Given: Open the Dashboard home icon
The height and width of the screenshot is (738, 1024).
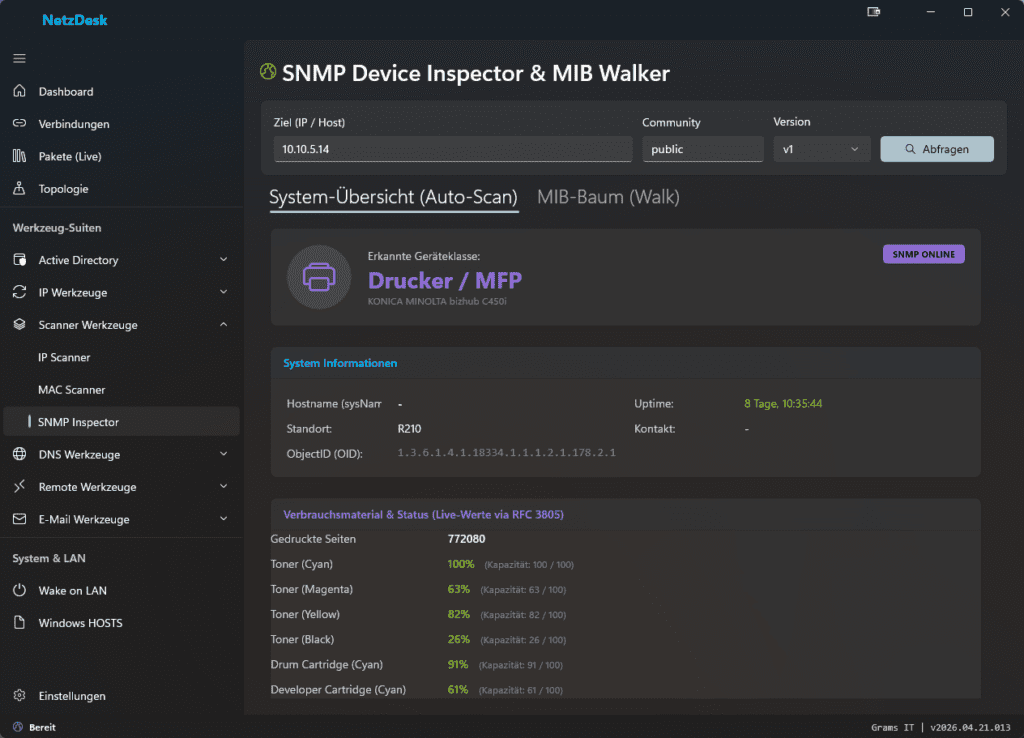Looking at the screenshot, I should coord(19,92).
